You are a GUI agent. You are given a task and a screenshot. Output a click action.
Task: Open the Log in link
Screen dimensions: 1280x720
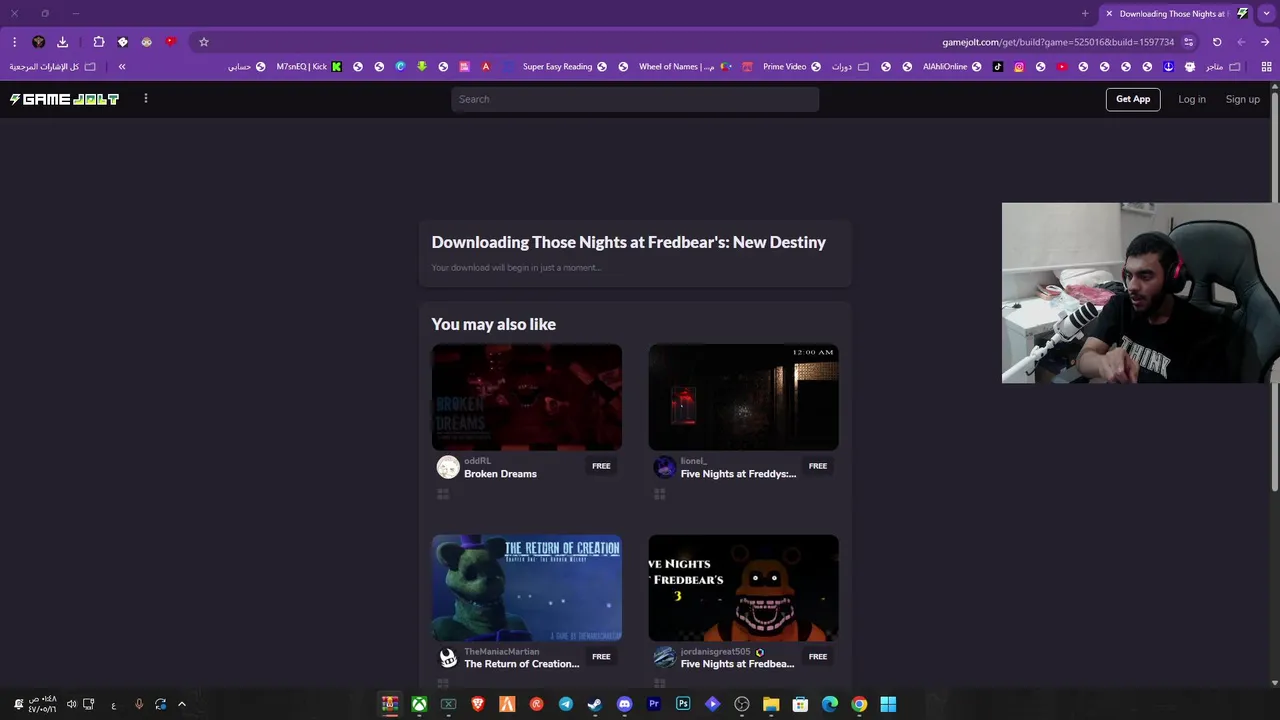1192,99
